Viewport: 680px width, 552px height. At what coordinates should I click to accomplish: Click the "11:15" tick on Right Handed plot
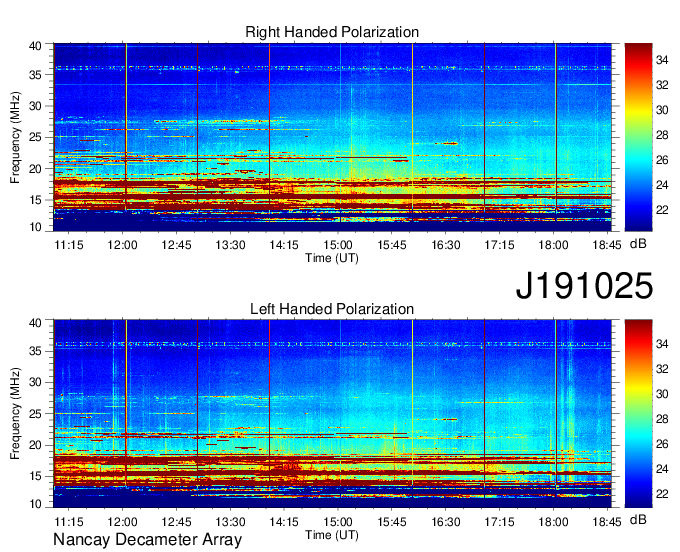click(x=69, y=245)
